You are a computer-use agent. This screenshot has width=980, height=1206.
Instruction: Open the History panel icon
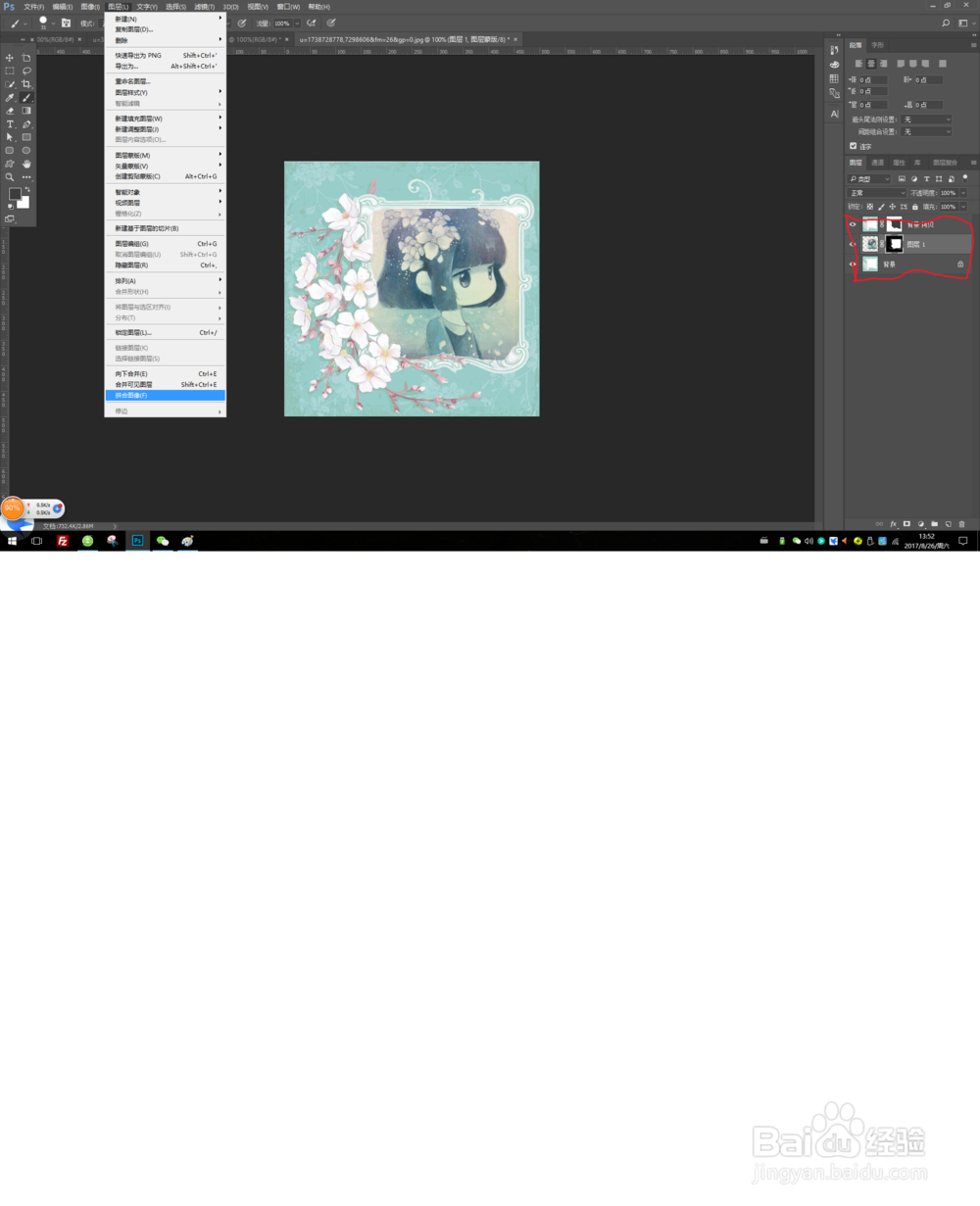pos(834,50)
